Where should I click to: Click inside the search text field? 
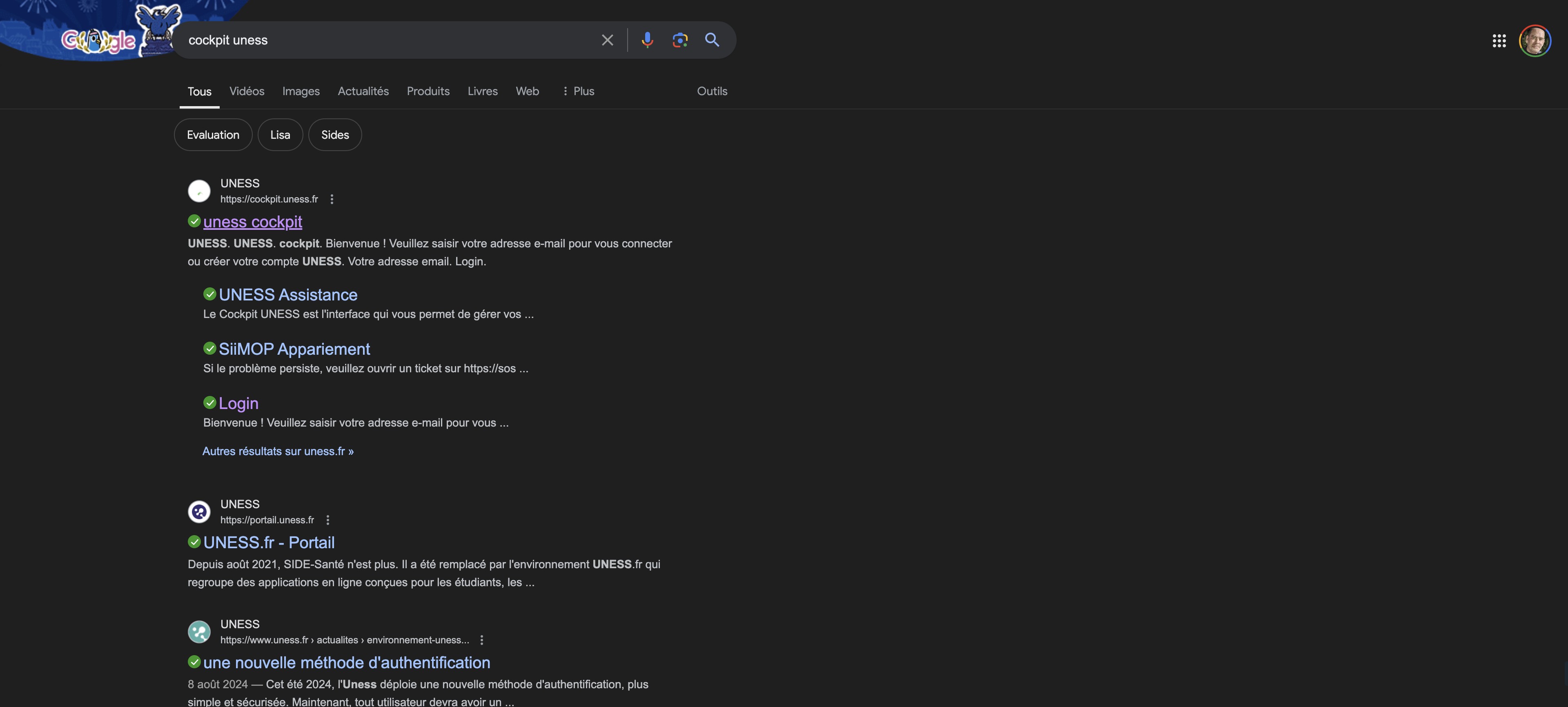point(390,40)
